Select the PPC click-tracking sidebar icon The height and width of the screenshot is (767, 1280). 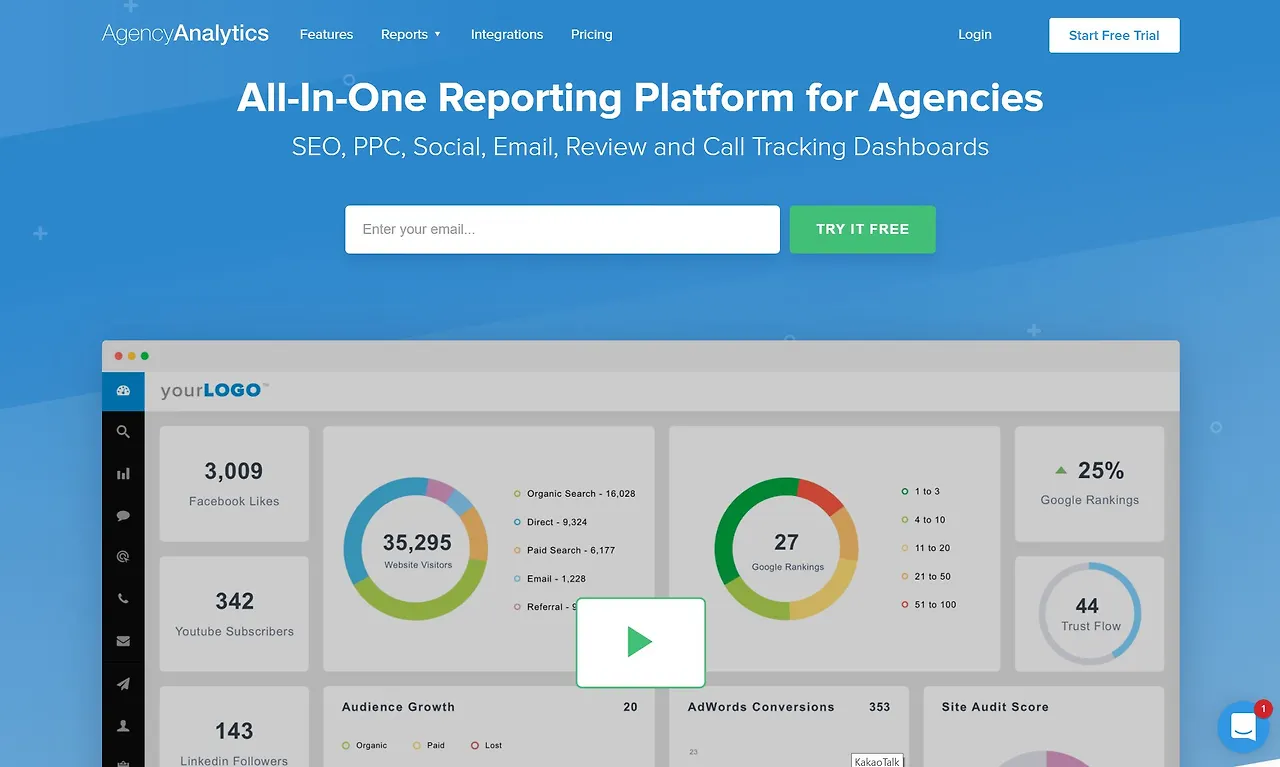122,556
